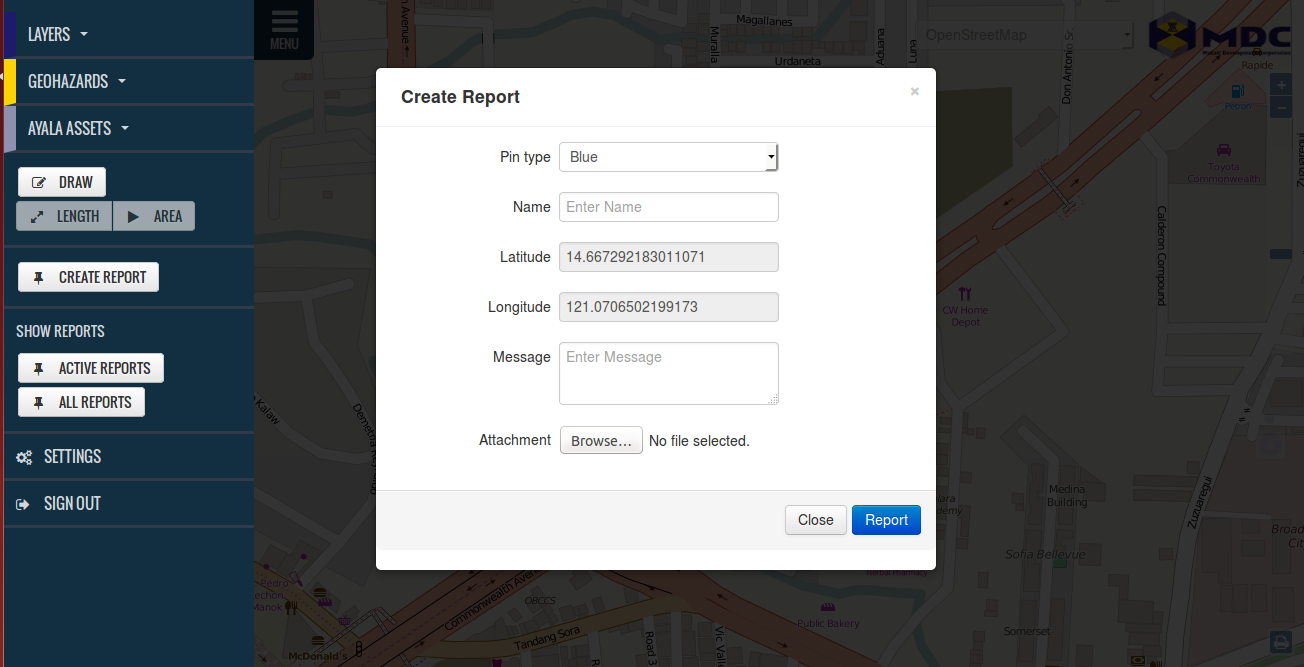Click the resize grip of Message box
The width and height of the screenshot is (1304, 667).
tap(772, 399)
